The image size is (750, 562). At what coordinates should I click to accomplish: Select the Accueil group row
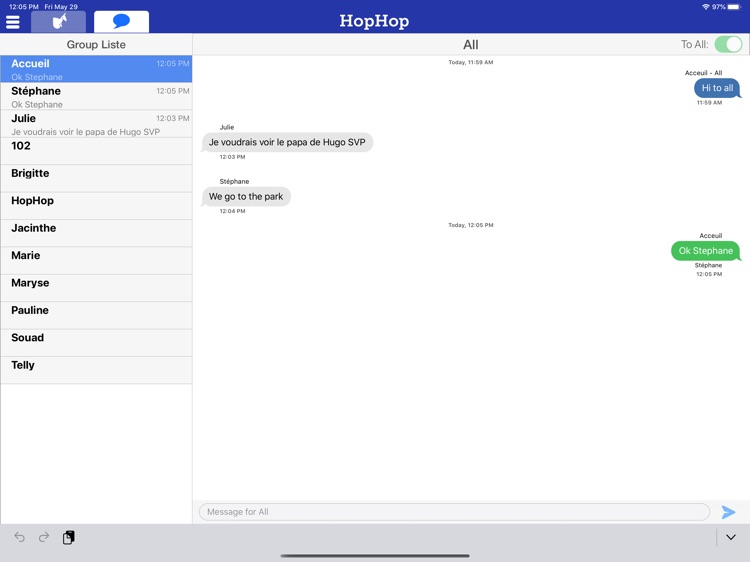pos(96,69)
